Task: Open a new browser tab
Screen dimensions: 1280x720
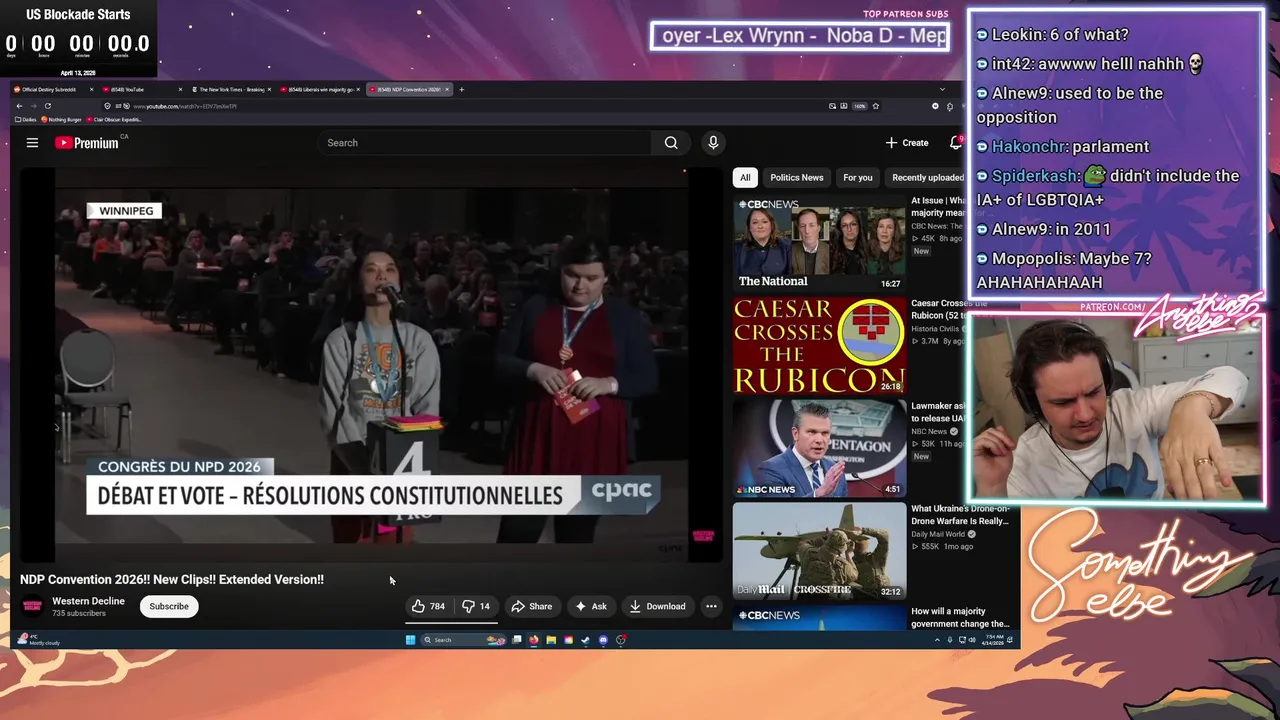Action: pyautogui.click(x=461, y=89)
